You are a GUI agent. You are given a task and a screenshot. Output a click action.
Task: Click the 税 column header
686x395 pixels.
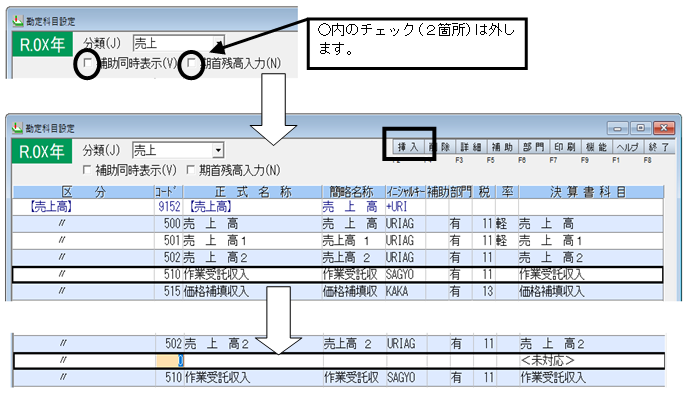483,192
